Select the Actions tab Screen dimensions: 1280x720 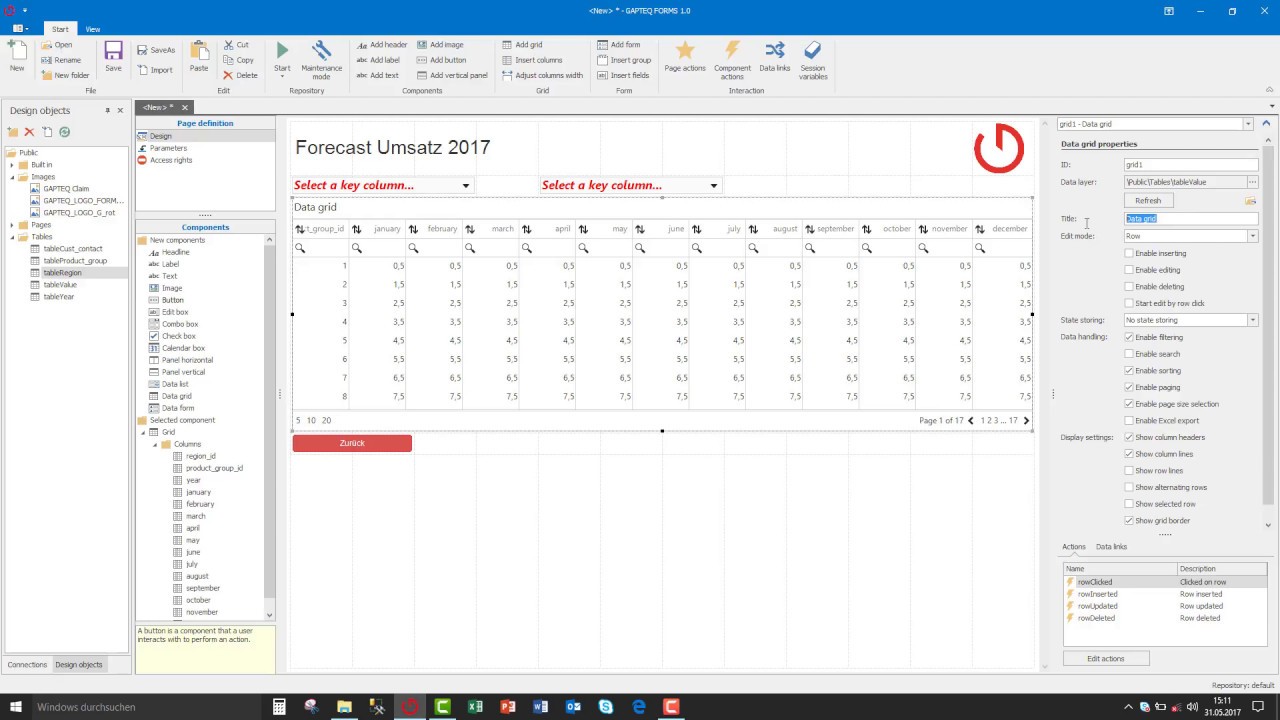[1073, 547]
